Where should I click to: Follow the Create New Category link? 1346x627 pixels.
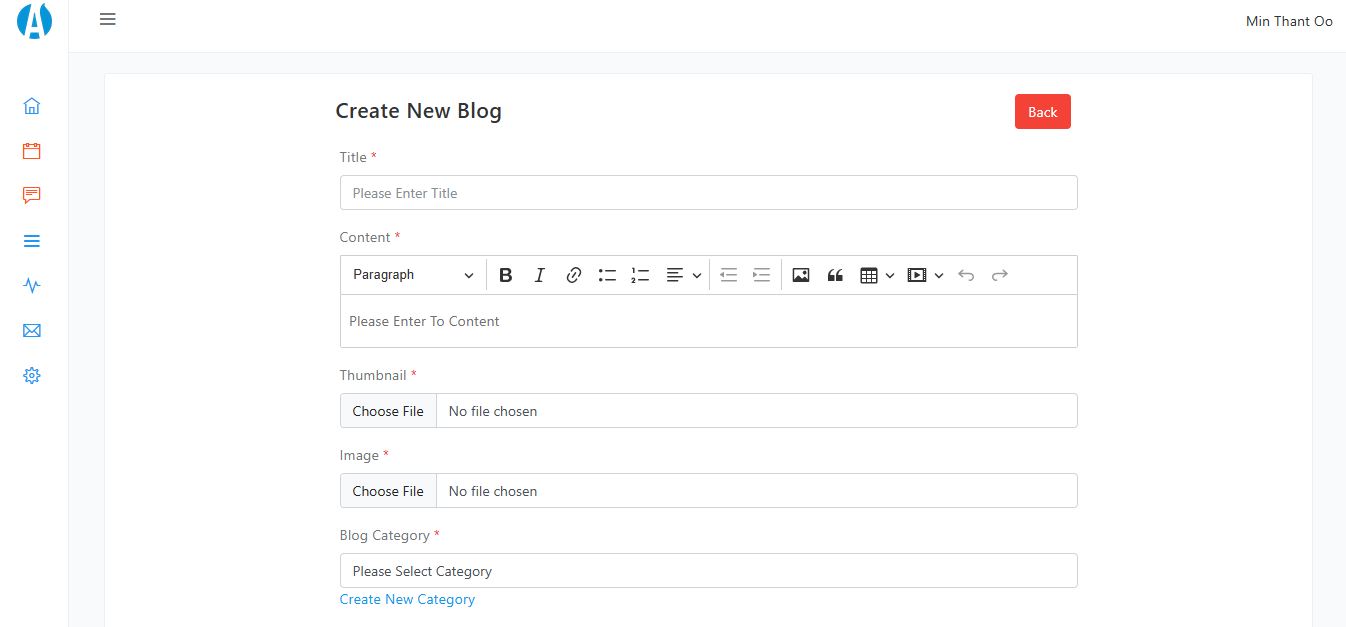click(407, 600)
